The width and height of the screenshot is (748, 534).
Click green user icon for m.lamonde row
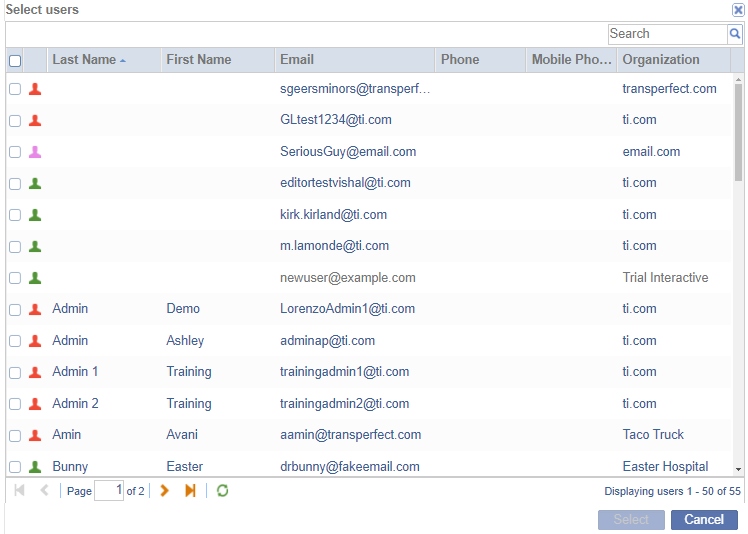(x=35, y=246)
